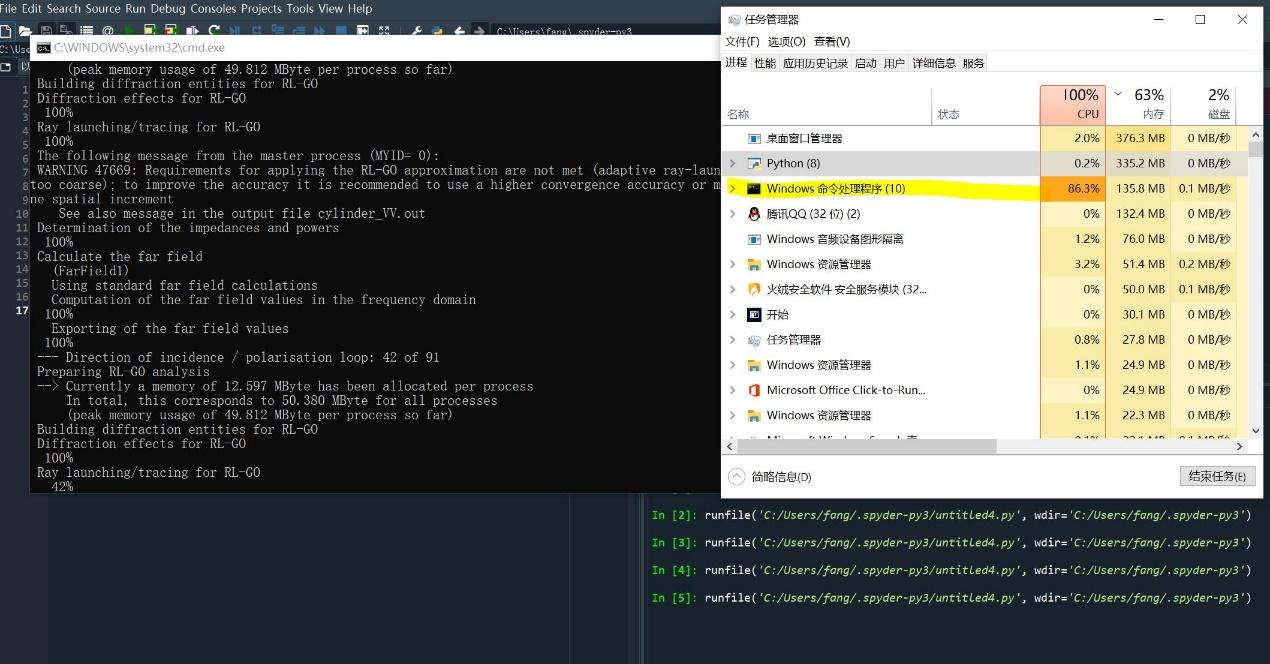Click the highlighted 86.3% CPU usage cell
The width and height of the screenshot is (1270, 664).
point(1074,188)
